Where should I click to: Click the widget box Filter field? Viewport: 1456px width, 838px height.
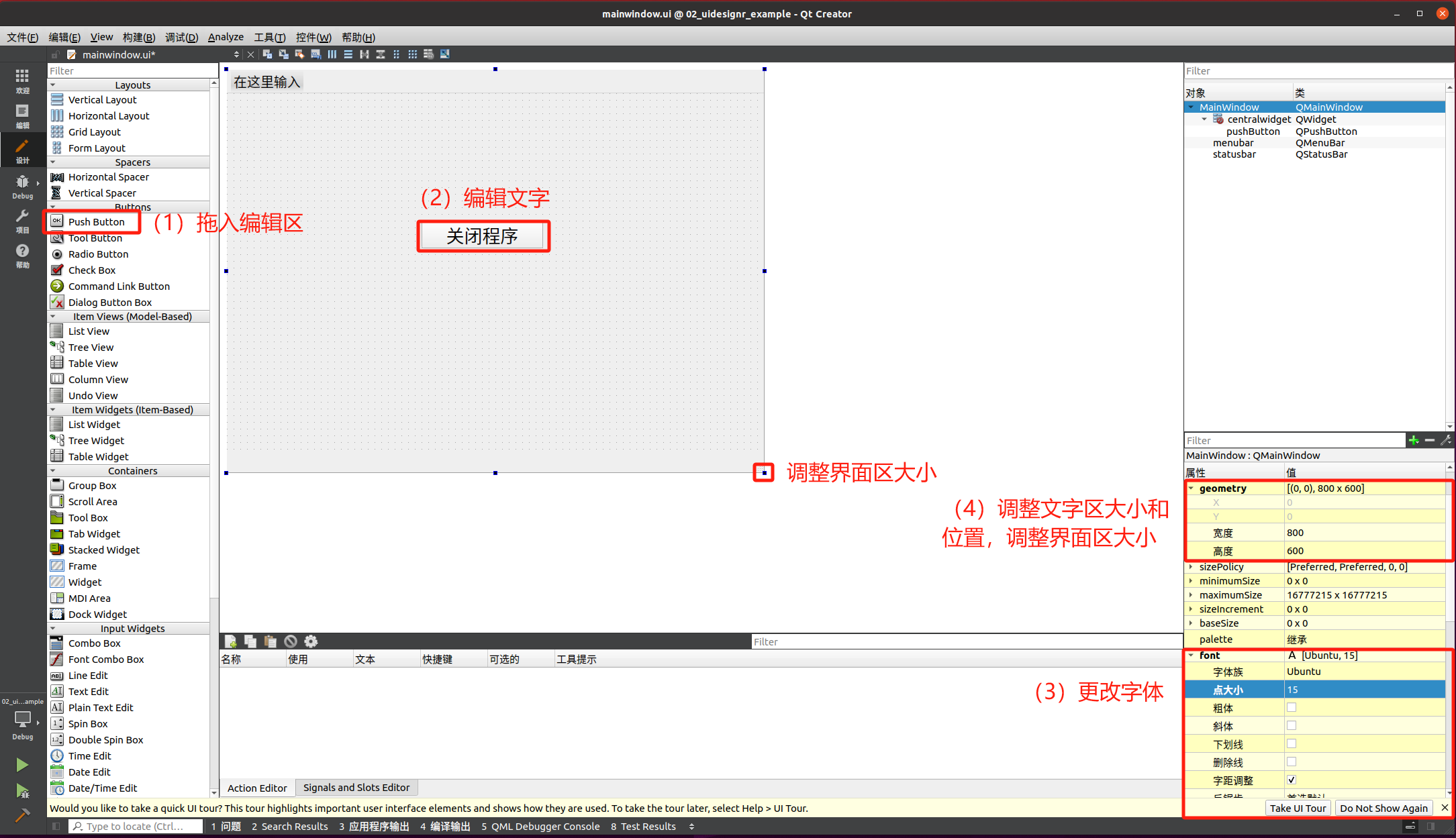click(132, 70)
